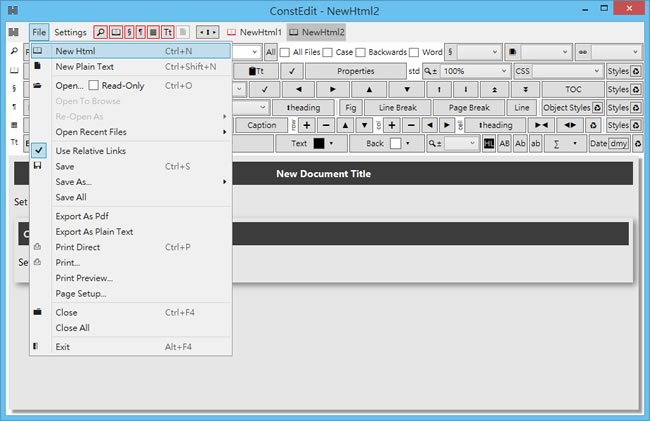Image resolution: width=650 pixels, height=421 pixels.
Task: Click the down triangle in the section row
Action: [407, 89]
